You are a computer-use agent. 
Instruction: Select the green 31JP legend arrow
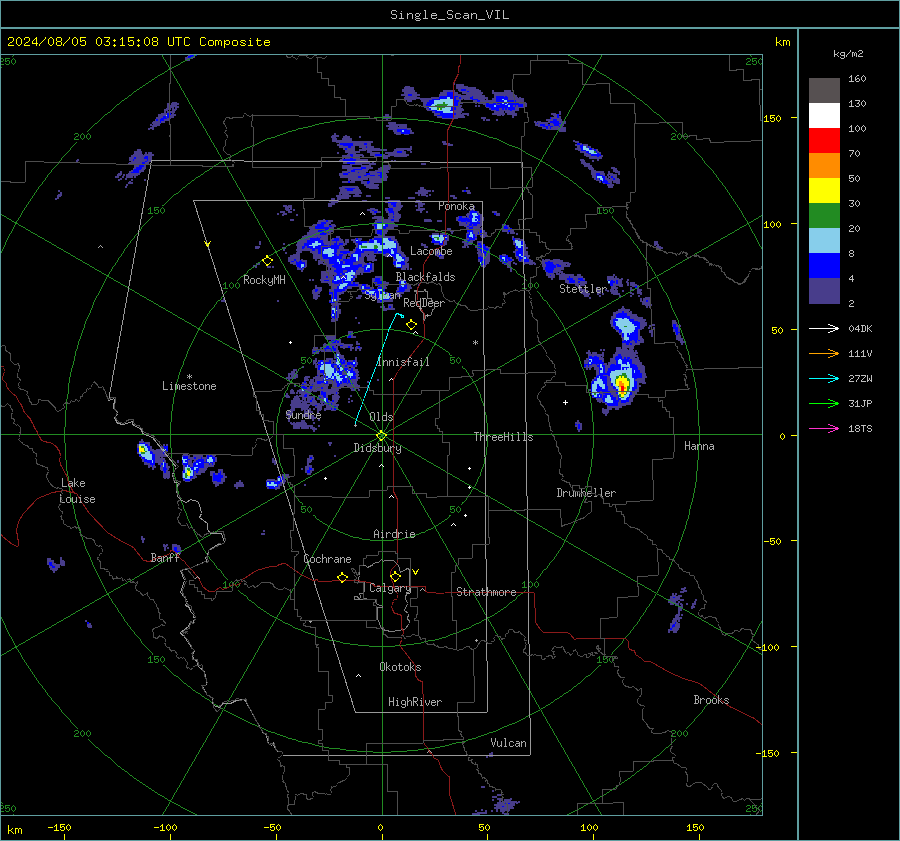click(824, 404)
